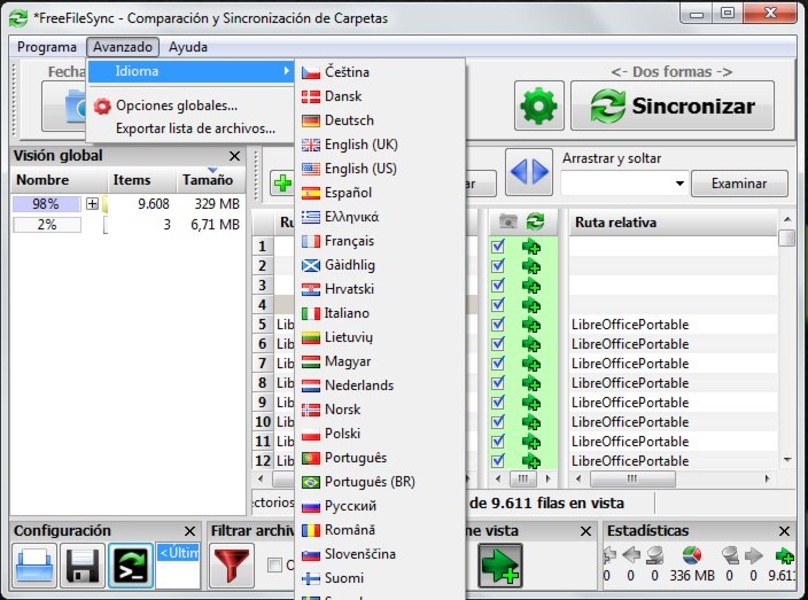Close the Visión global panel
Viewport: 808px width, 600px height.
234,156
